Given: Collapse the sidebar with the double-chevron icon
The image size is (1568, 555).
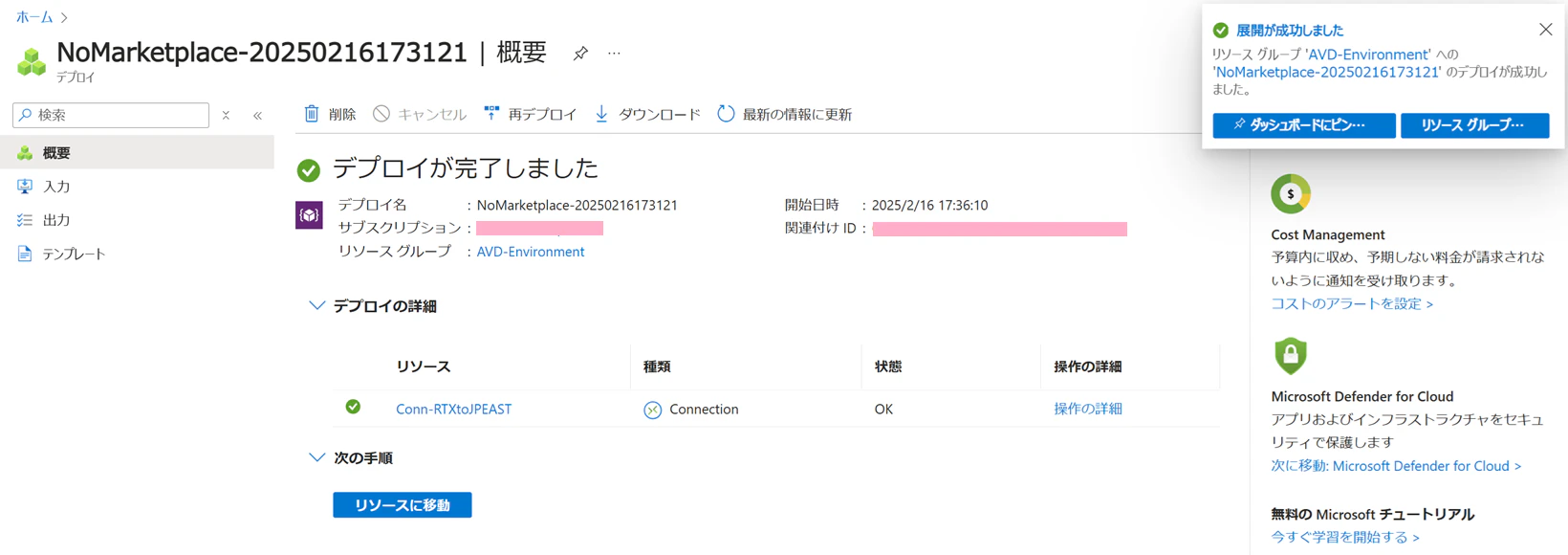Looking at the screenshot, I should pos(258,115).
